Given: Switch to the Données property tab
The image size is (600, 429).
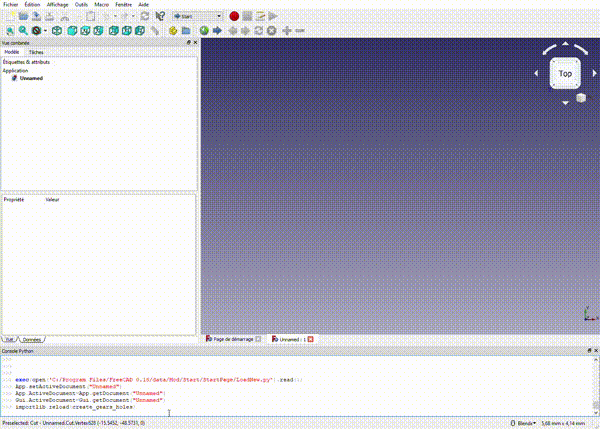Looking at the screenshot, I should (32, 339).
